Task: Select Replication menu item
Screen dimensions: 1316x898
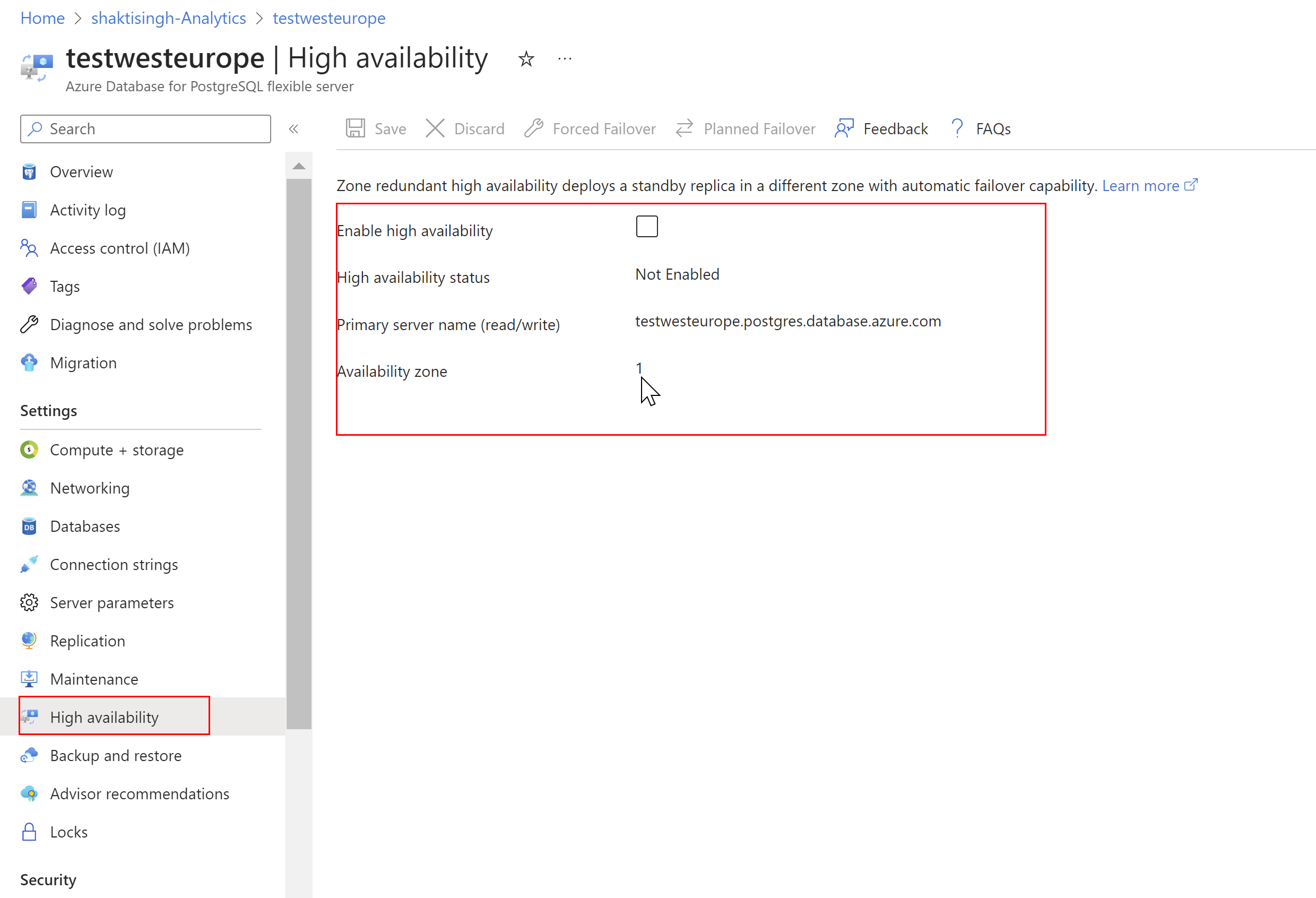Action: pos(88,641)
